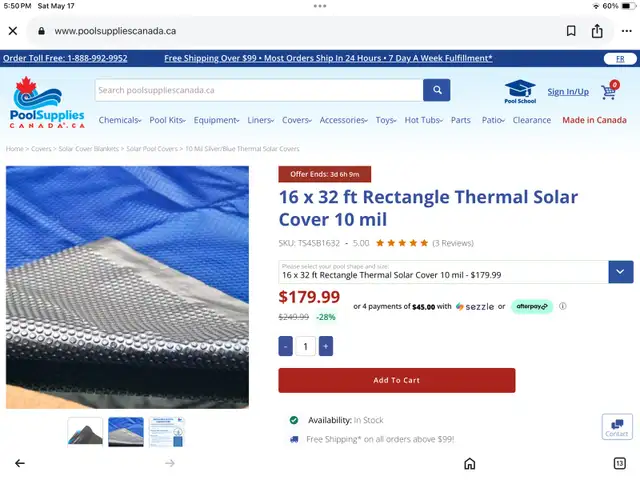
Task: Select the first black cover thumbnail
Action: pyautogui.click(x=85, y=432)
